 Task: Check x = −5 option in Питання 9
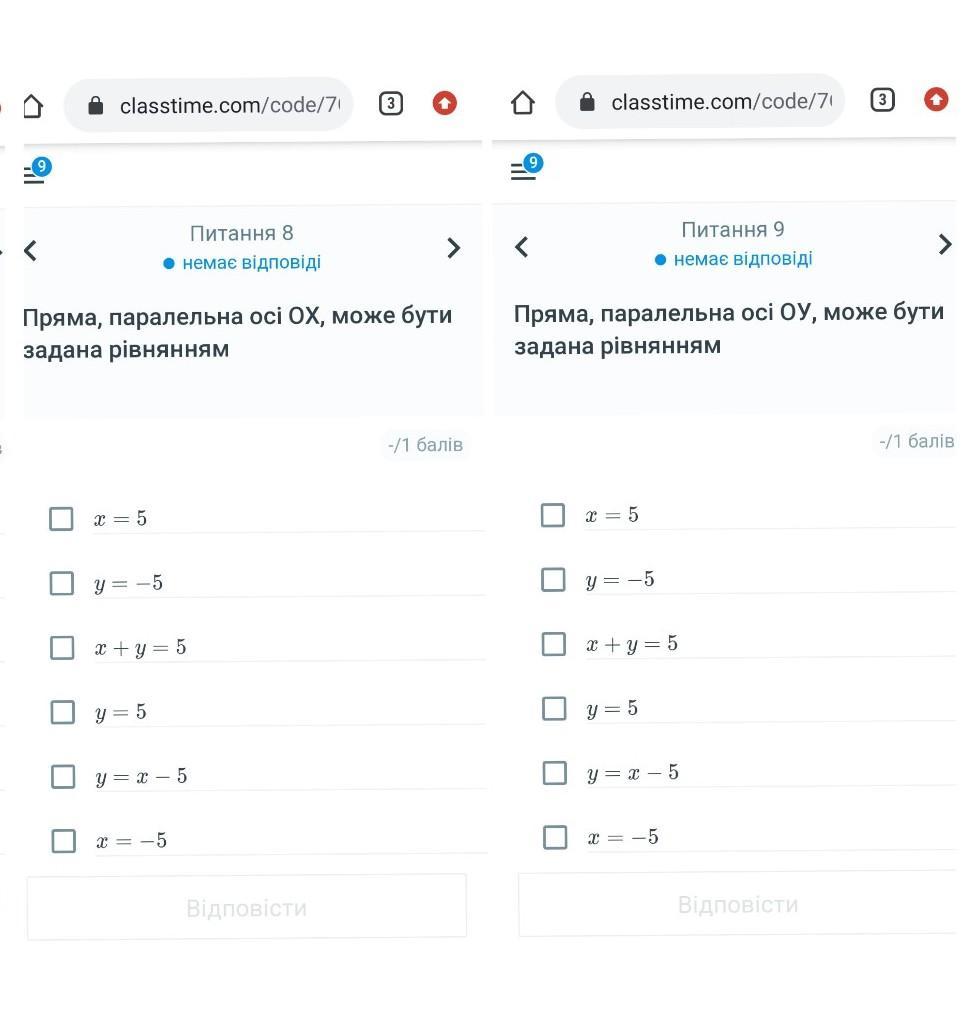pos(555,837)
